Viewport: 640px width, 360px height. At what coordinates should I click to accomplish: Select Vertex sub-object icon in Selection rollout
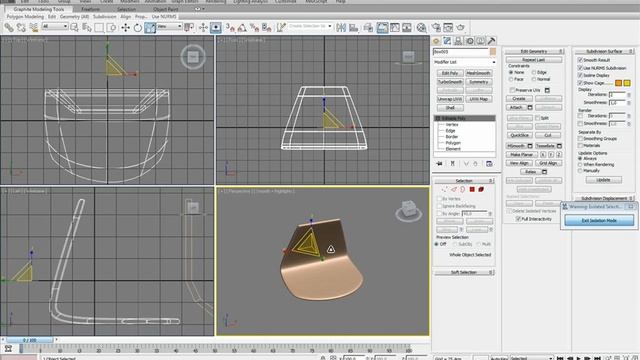(444, 189)
